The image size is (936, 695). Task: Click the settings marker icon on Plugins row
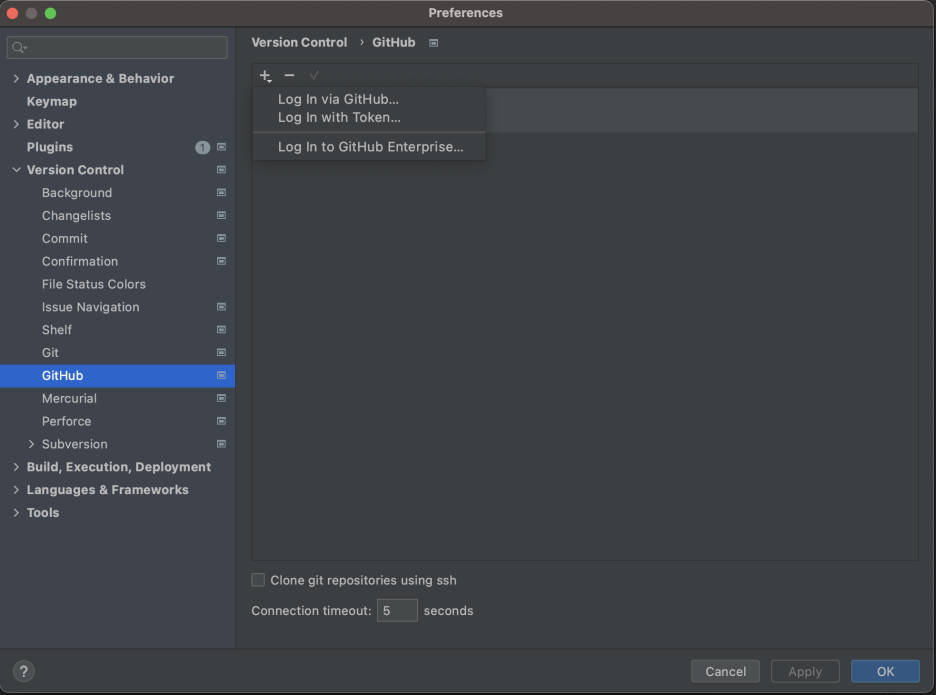pyautogui.click(x=221, y=147)
